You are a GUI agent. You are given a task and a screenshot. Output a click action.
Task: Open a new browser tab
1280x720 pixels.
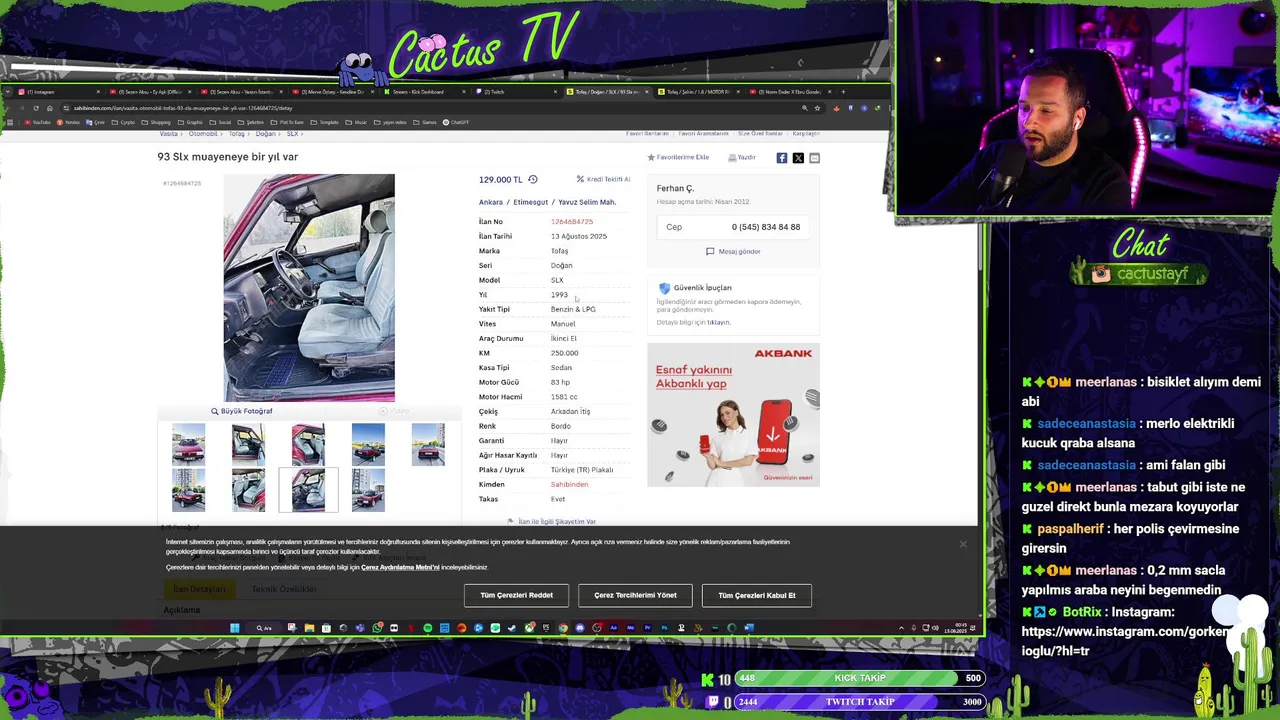[843, 92]
